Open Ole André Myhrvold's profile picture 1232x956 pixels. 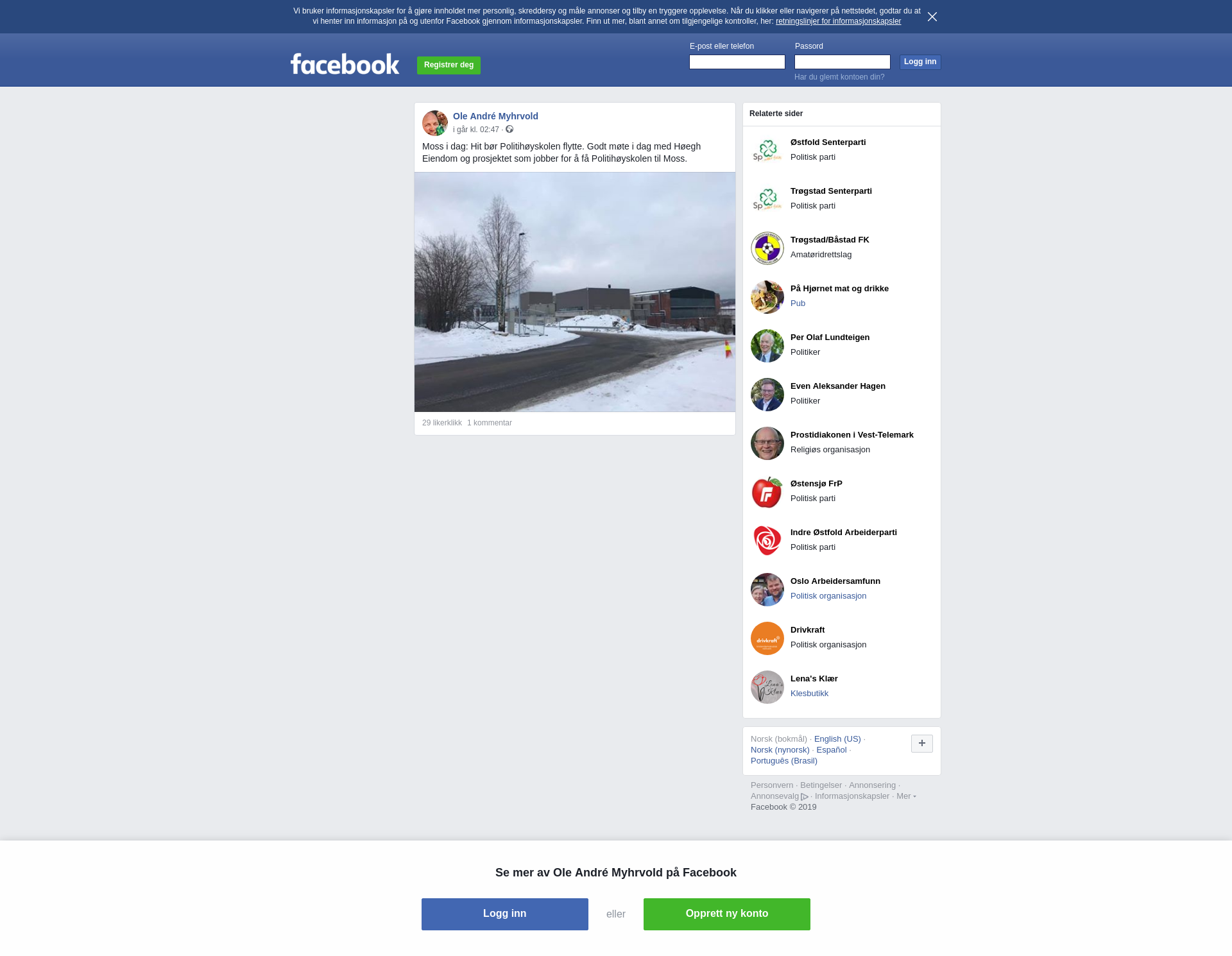(x=434, y=123)
